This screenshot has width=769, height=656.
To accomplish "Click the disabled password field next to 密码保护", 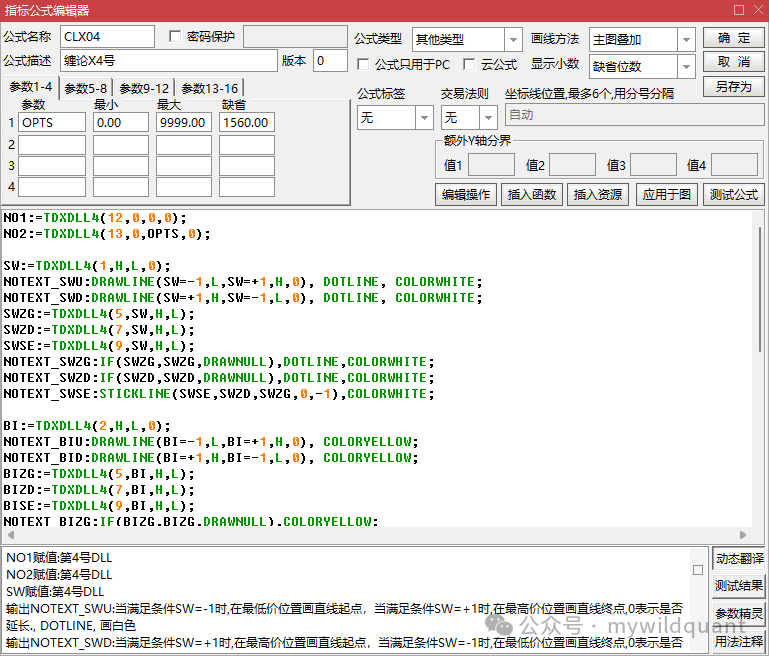I will (x=295, y=37).
